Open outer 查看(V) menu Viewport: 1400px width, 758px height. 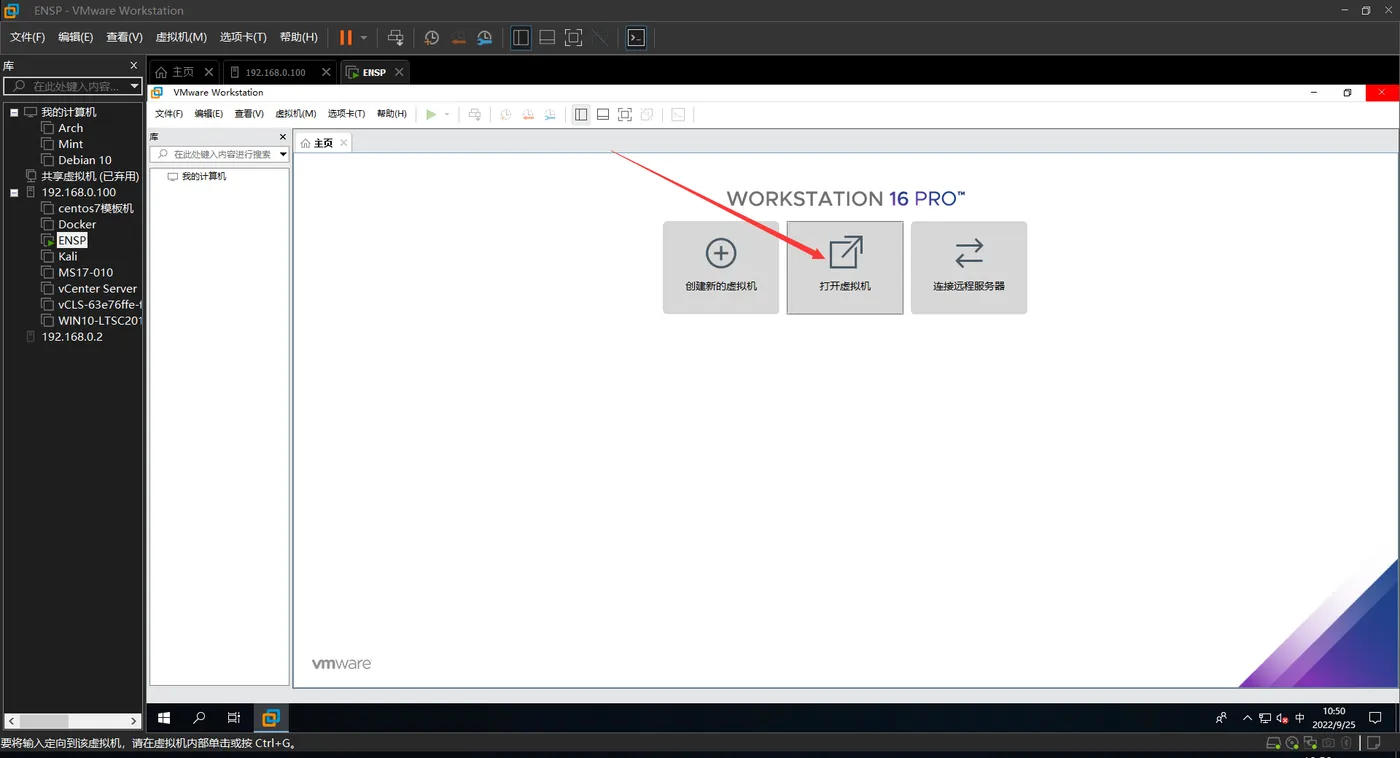click(x=124, y=37)
